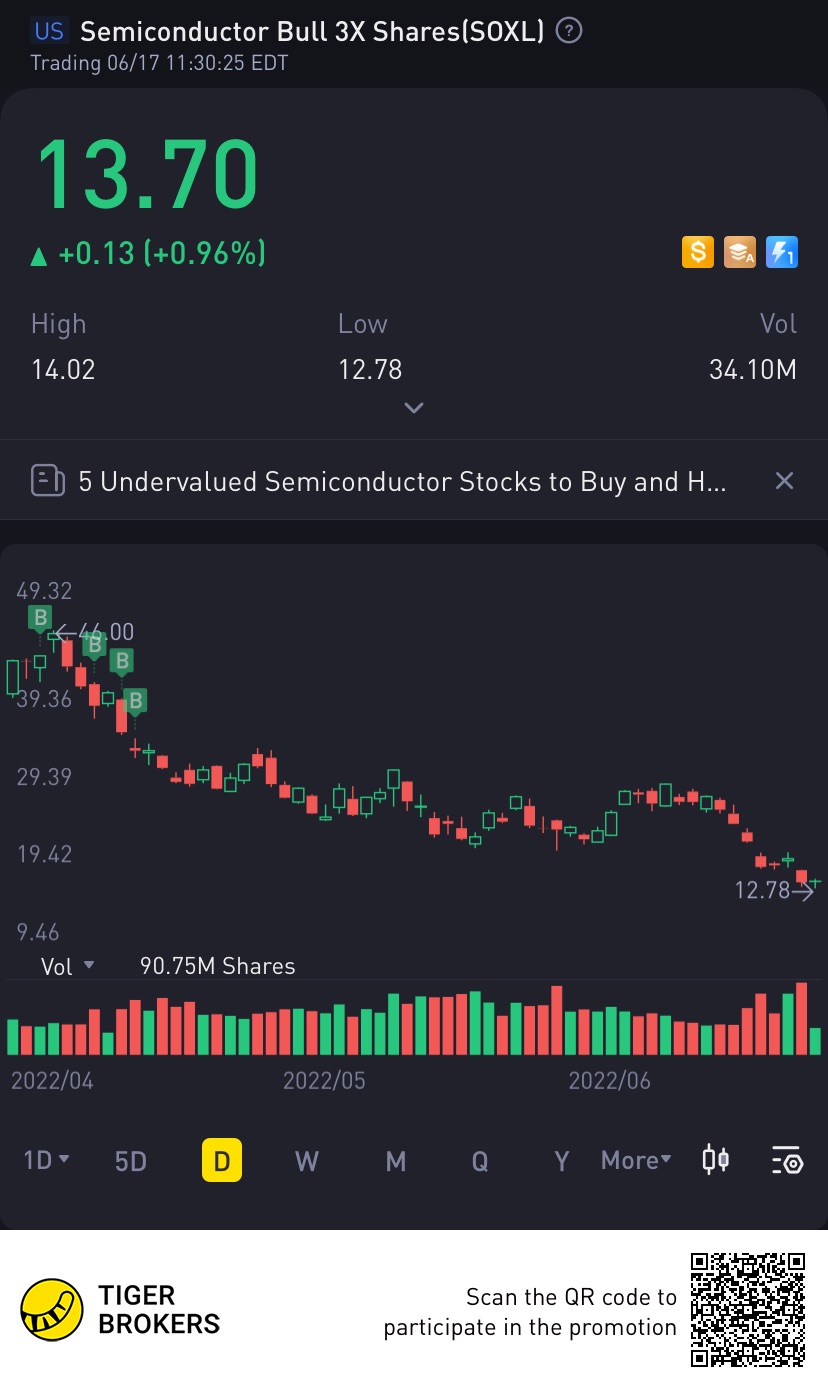
Task: Select the Q quarterly chart tab
Action: click(480, 1160)
